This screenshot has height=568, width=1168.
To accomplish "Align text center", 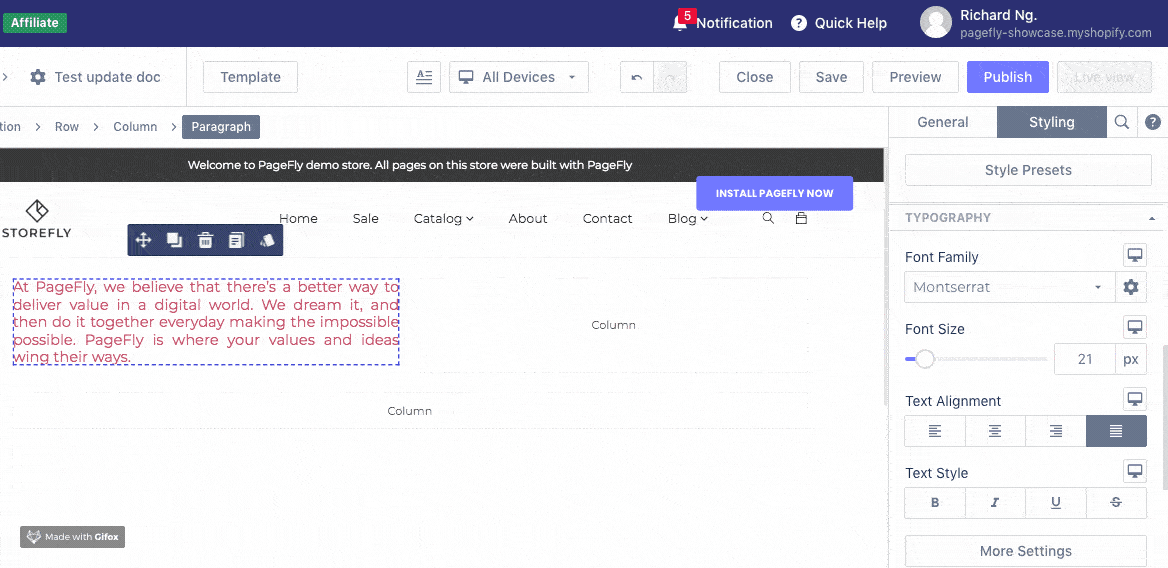I will (995, 431).
